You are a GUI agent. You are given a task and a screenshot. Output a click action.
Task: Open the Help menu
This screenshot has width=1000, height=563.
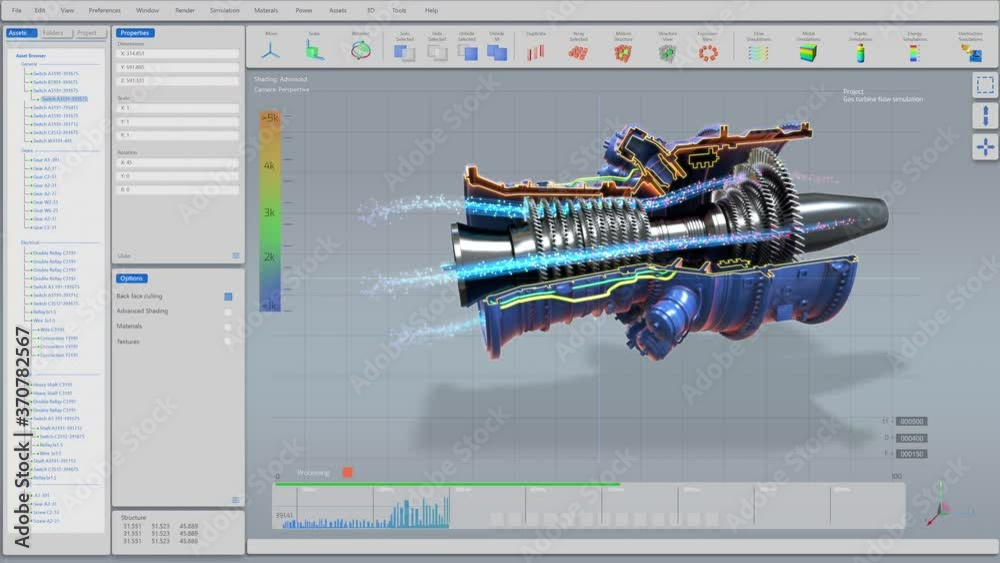(431, 10)
